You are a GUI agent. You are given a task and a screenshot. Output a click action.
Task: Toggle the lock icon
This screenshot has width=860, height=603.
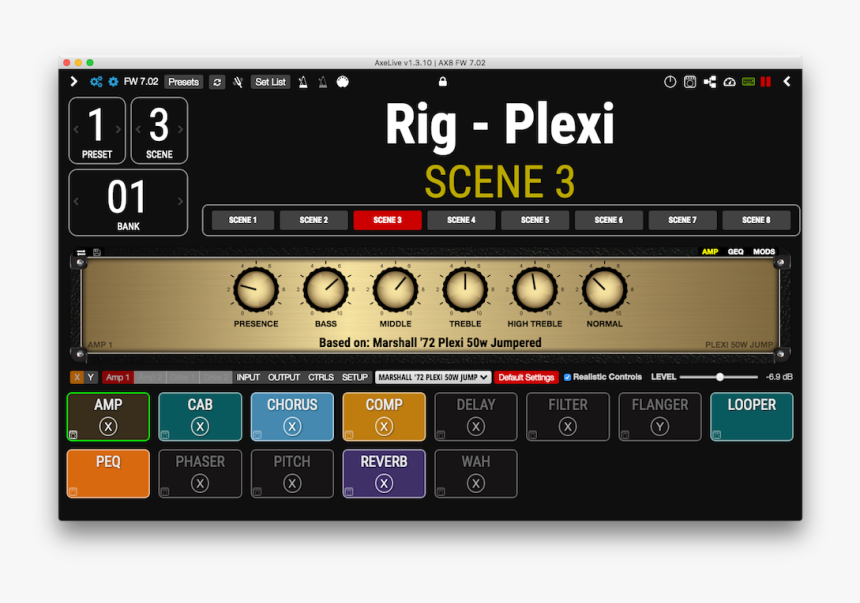(443, 82)
